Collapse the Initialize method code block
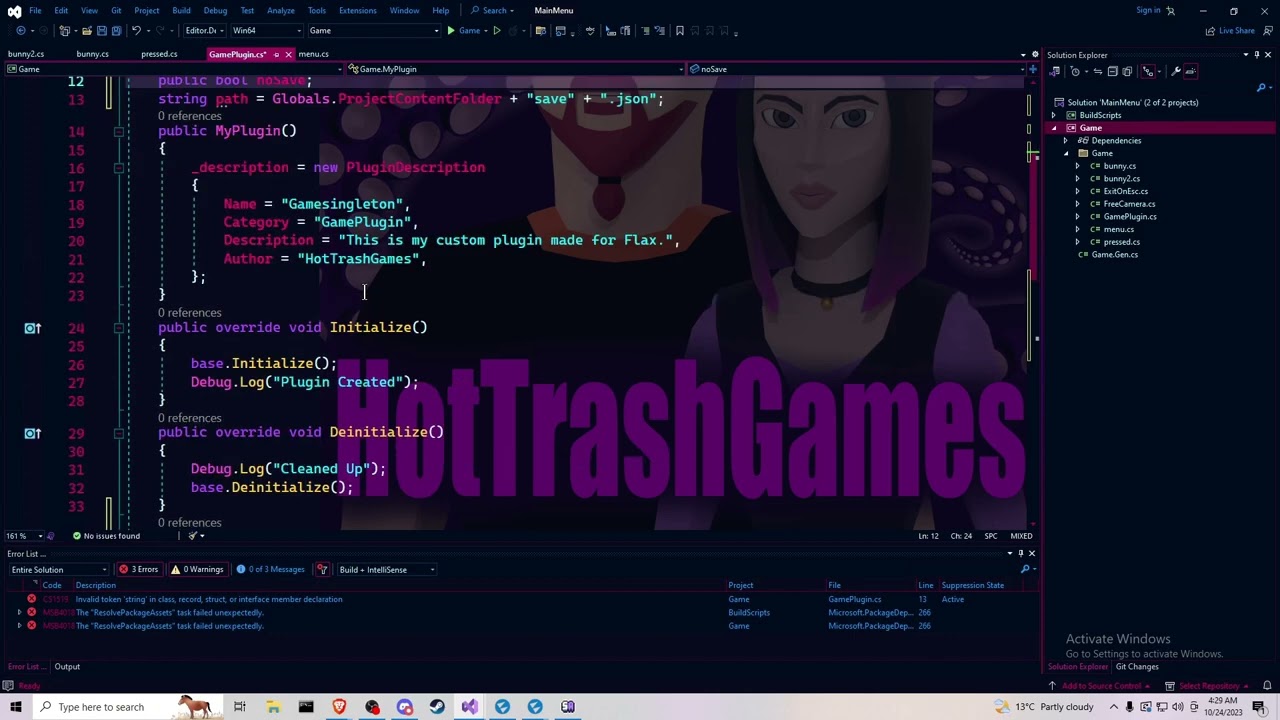1280x720 pixels. [118, 328]
